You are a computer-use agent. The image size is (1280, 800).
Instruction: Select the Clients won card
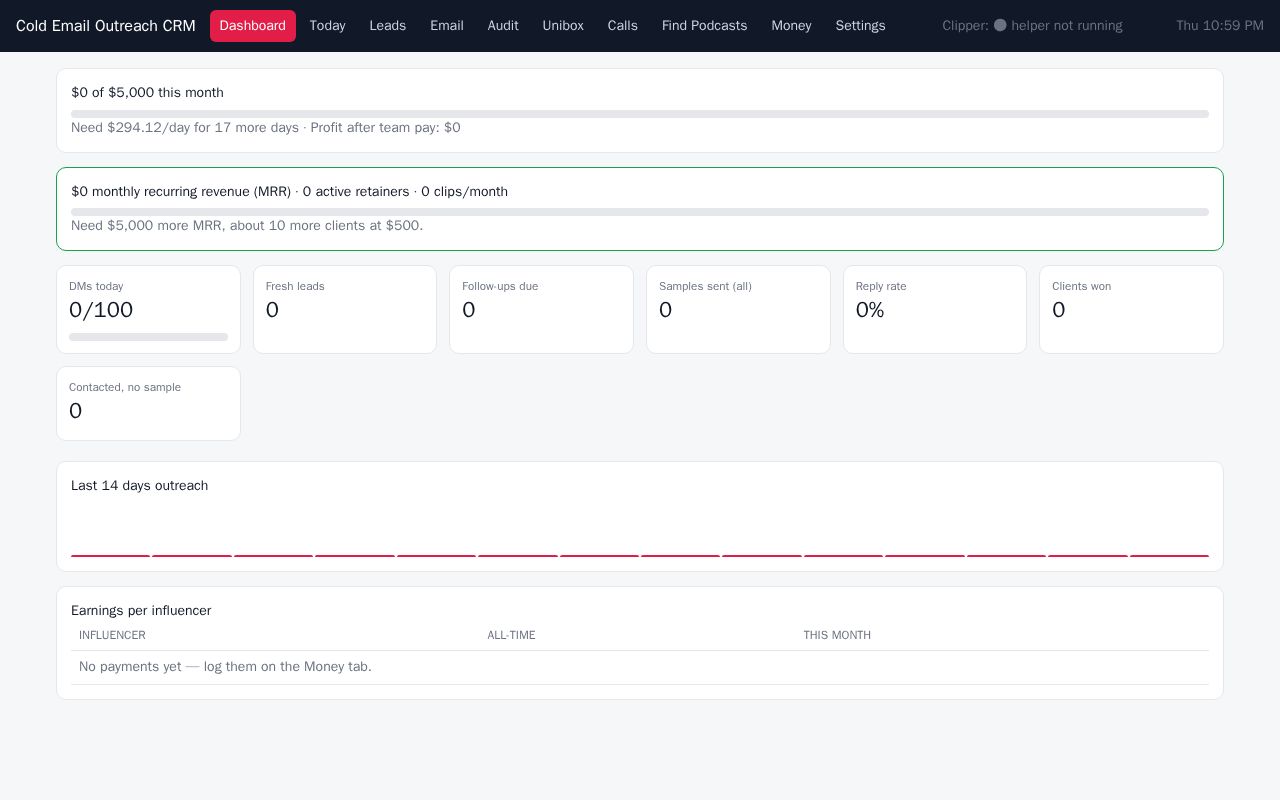(1131, 309)
